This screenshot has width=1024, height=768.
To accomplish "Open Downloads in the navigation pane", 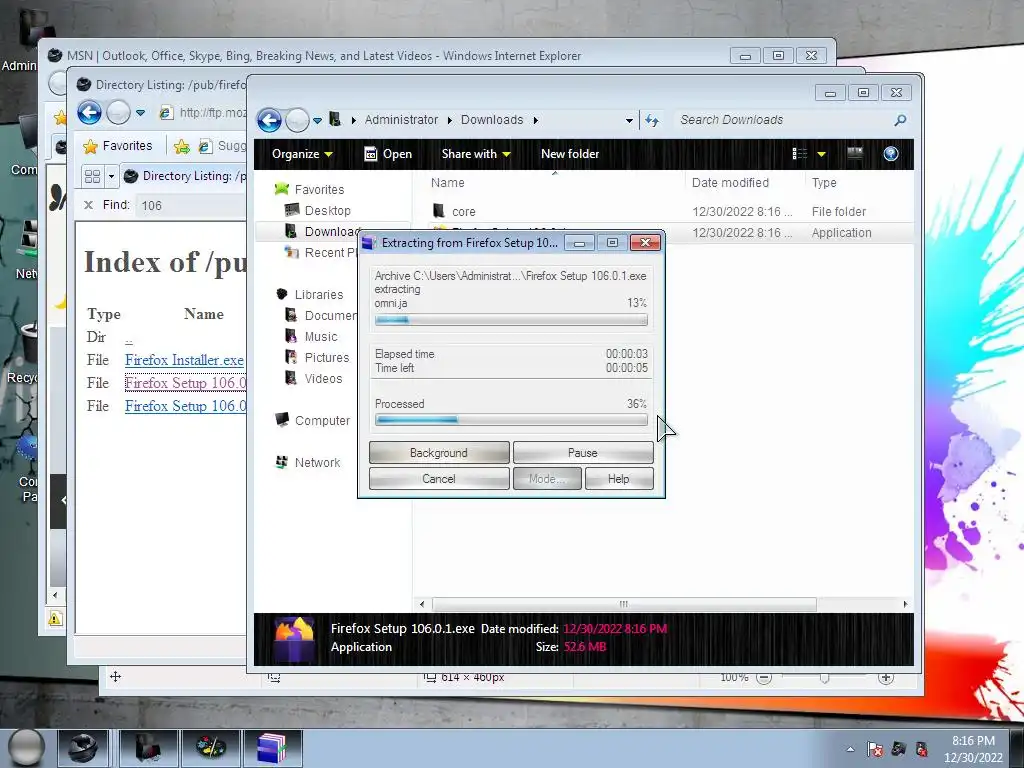I will click(x=330, y=231).
